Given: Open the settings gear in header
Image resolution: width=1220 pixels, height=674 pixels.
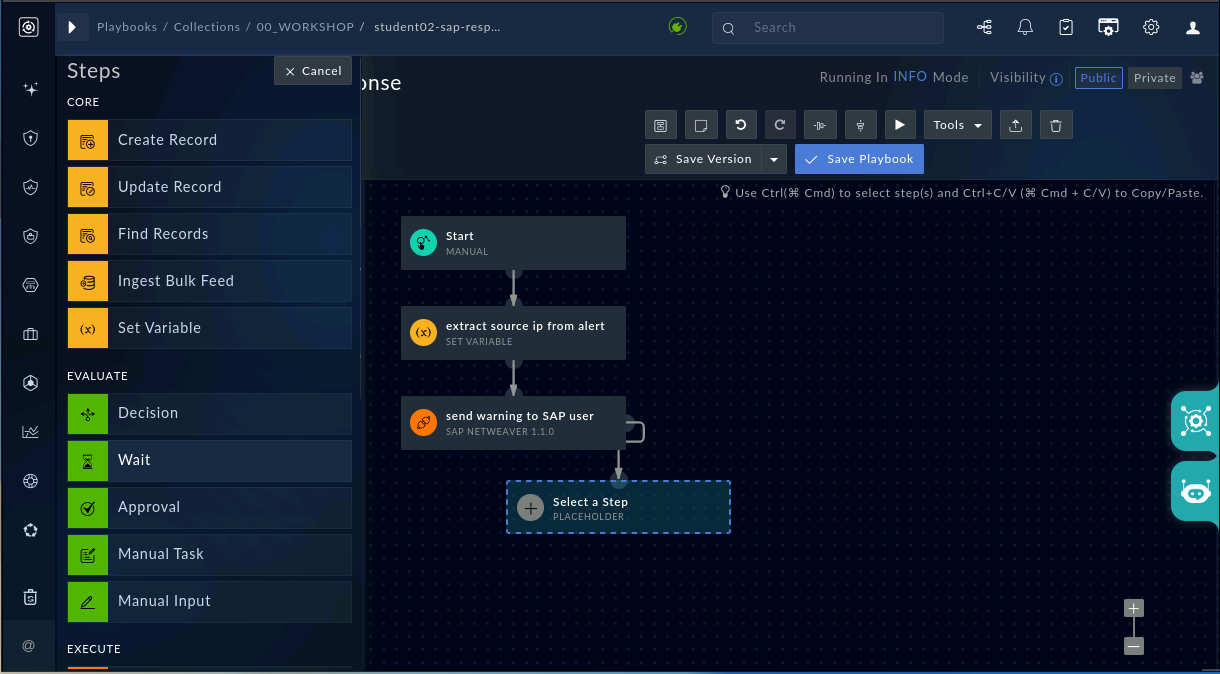Looking at the screenshot, I should point(1151,28).
